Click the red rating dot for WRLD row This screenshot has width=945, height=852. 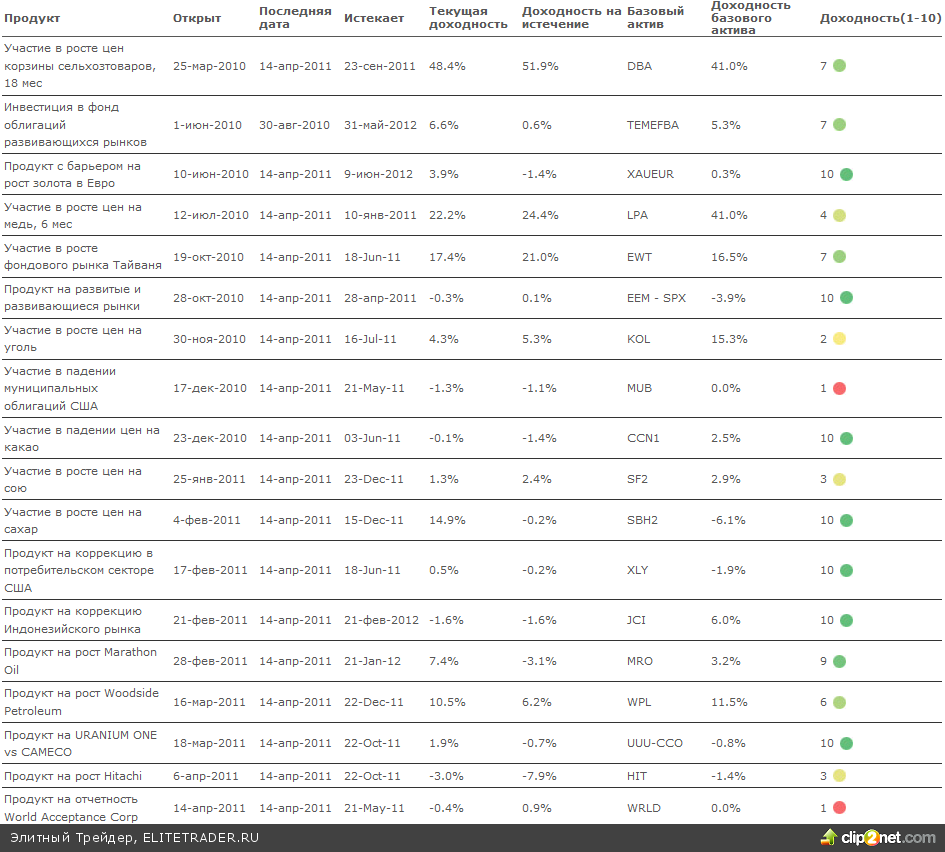click(x=839, y=808)
